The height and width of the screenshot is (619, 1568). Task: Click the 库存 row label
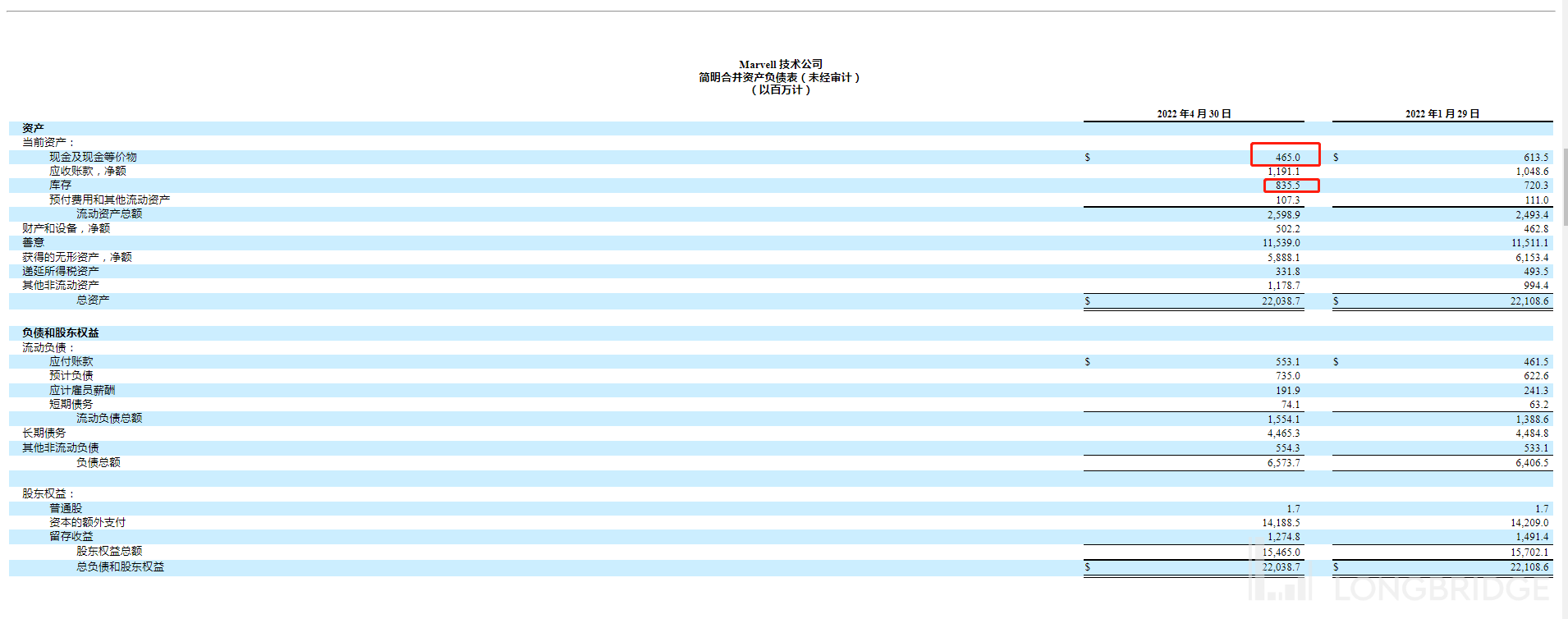[x=60, y=186]
